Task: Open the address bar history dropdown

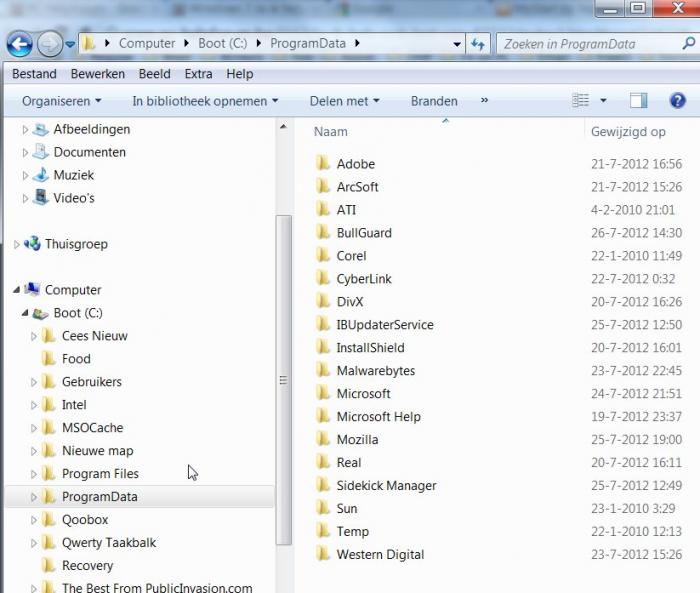Action: pyautogui.click(x=457, y=44)
